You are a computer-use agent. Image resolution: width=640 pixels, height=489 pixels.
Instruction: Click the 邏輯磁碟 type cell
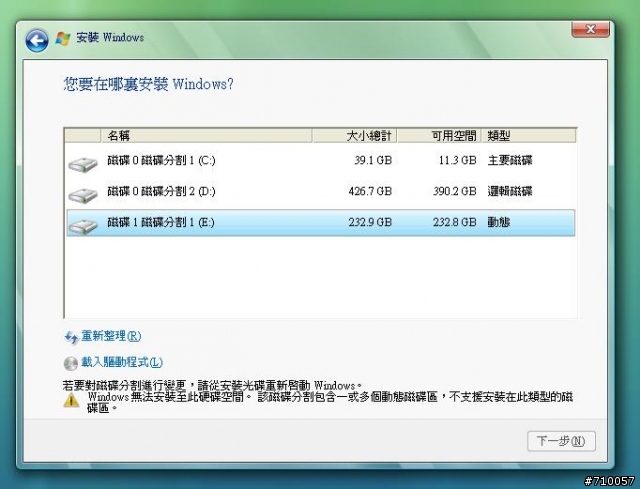click(510, 191)
